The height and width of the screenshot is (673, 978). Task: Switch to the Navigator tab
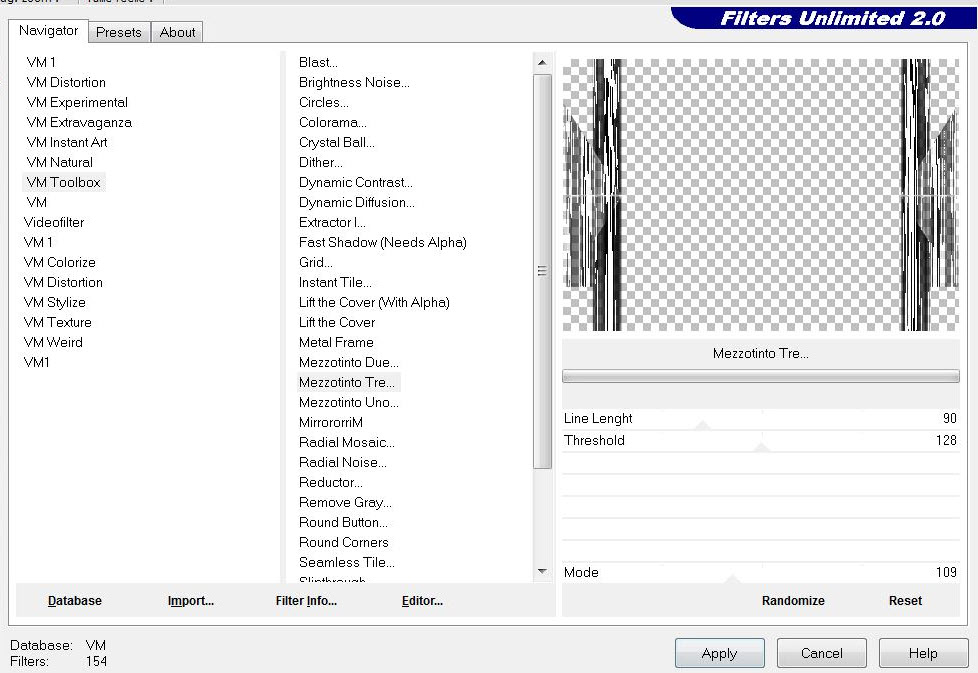(x=49, y=31)
